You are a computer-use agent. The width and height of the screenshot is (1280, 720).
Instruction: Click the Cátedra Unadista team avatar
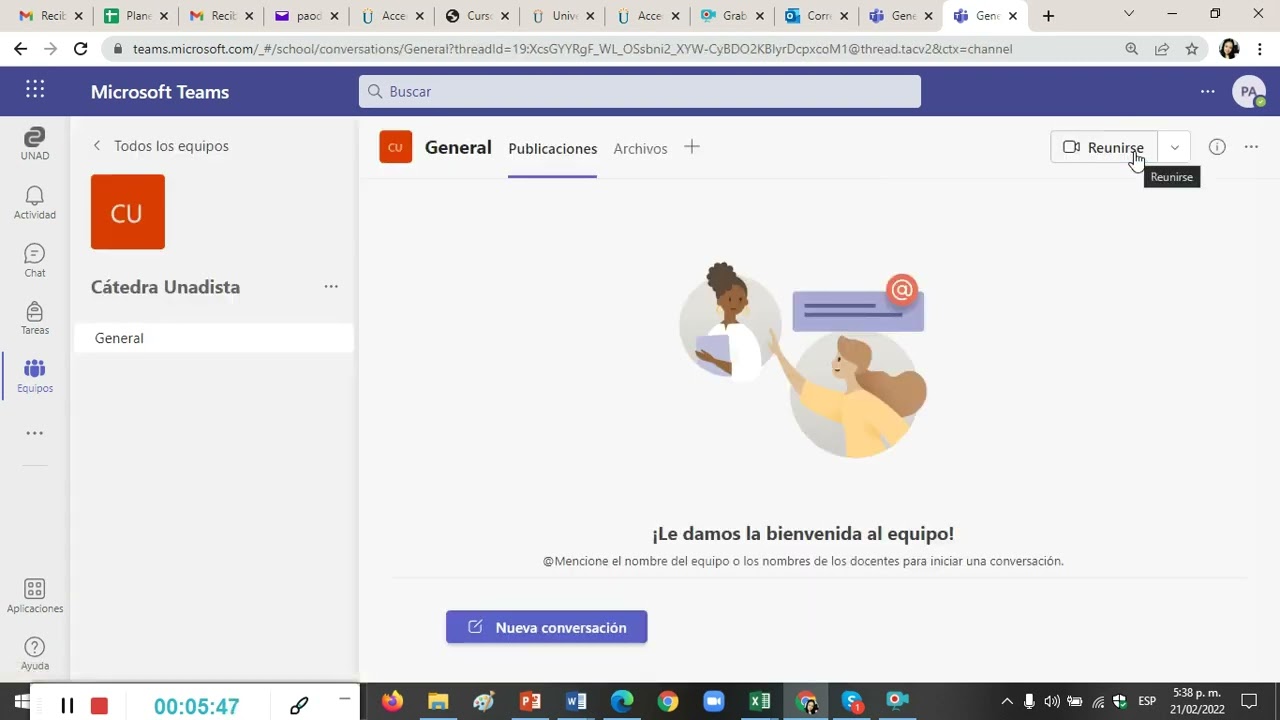pos(128,212)
